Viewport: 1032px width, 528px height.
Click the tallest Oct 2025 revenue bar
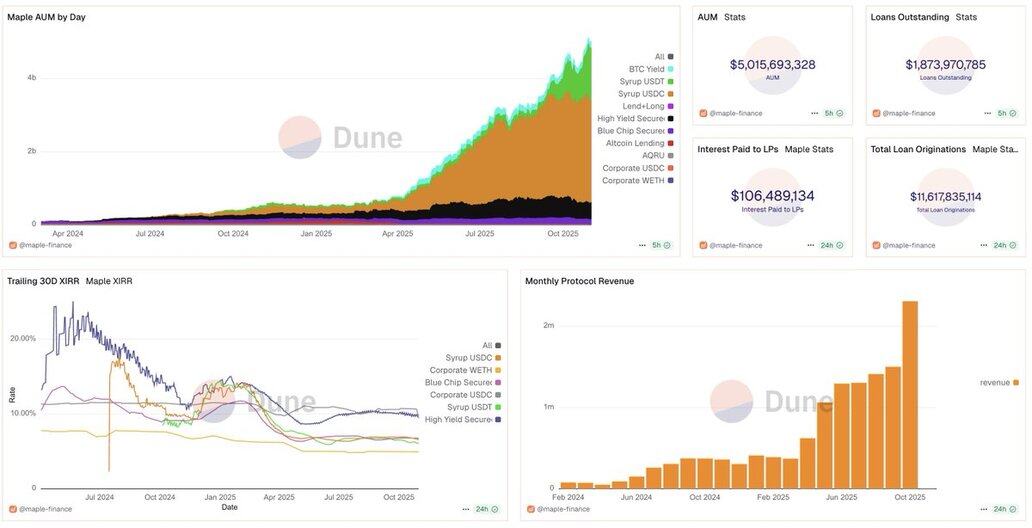(x=910, y=394)
